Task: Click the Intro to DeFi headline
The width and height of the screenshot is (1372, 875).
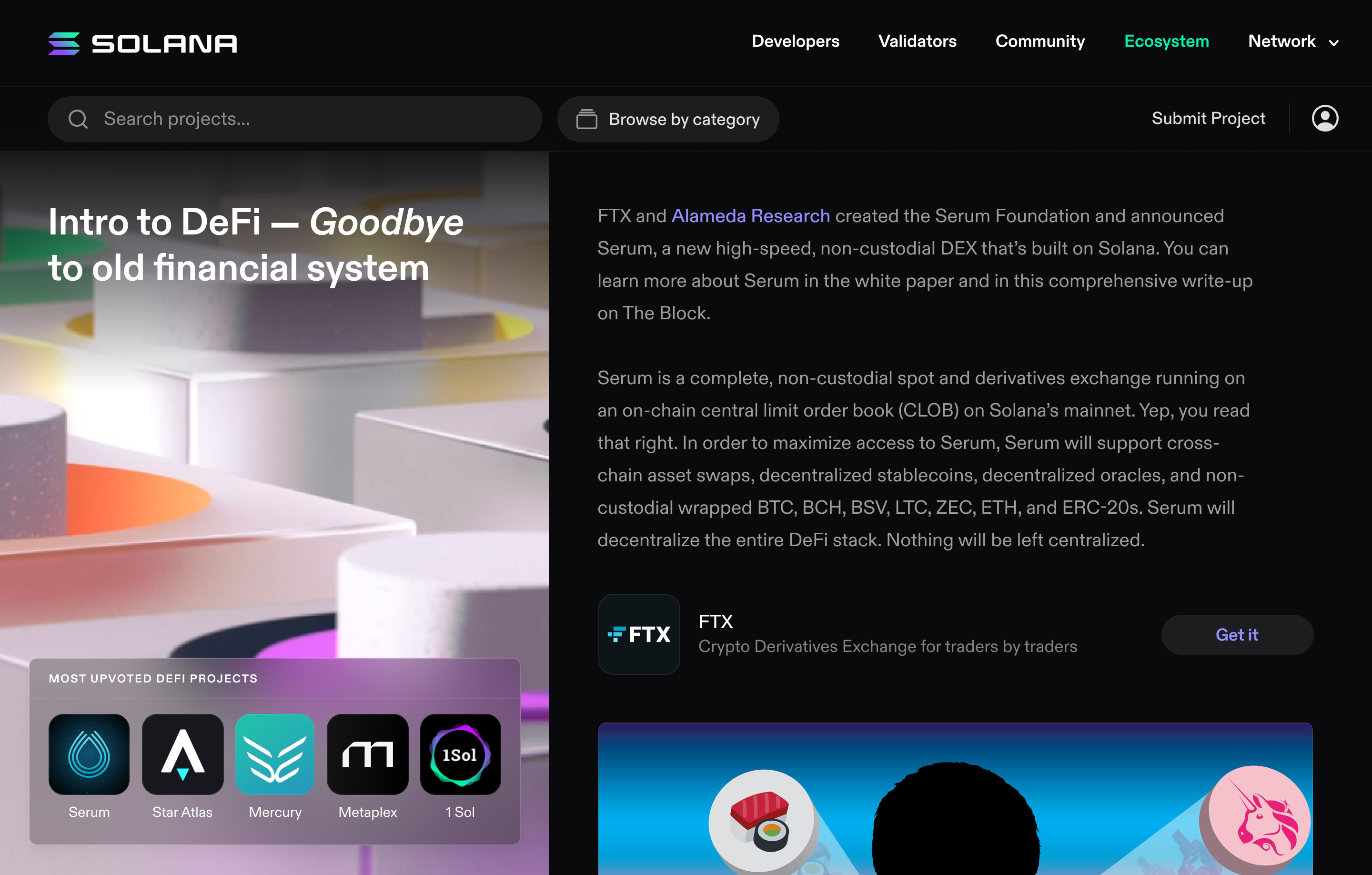Action: pyautogui.click(x=256, y=244)
